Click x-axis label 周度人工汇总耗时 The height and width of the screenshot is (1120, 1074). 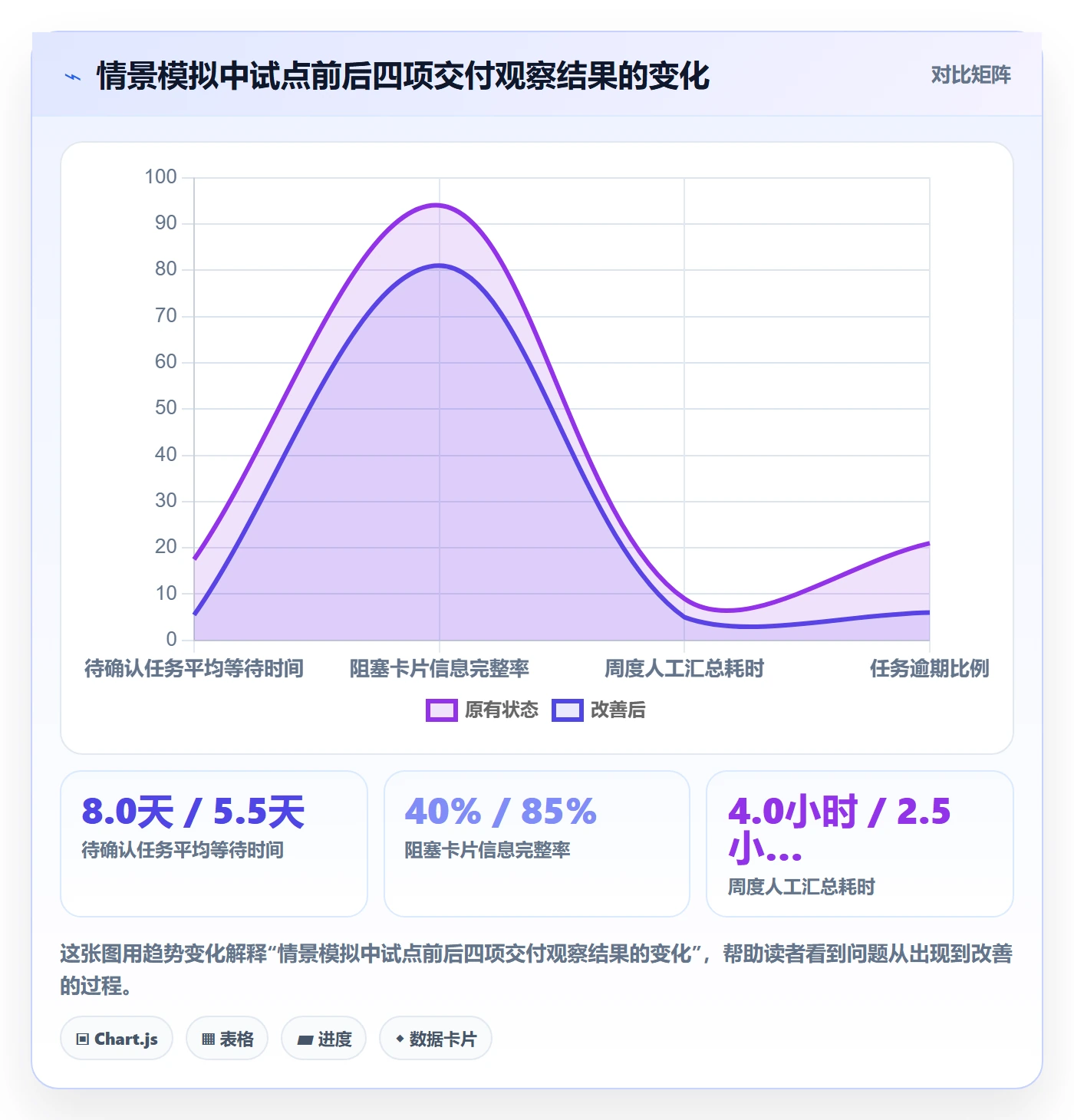[x=684, y=669]
